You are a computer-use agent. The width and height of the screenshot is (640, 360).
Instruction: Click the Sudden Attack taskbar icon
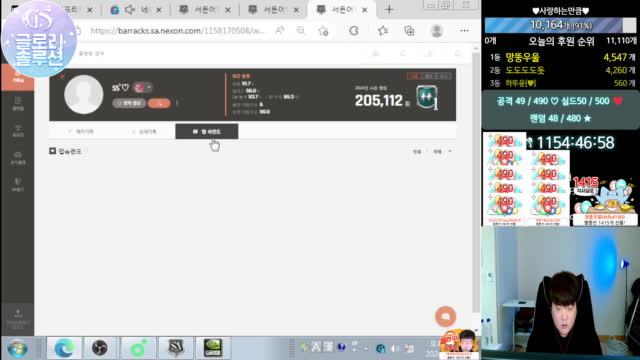176,348
